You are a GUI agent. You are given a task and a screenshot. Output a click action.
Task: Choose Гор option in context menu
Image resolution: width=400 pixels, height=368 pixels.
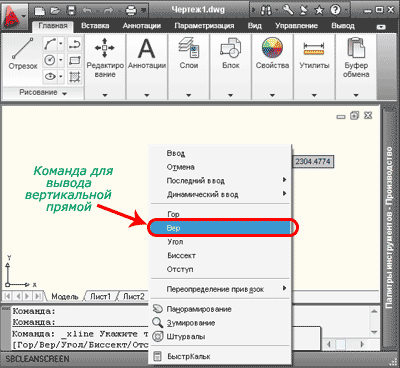[220, 214]
